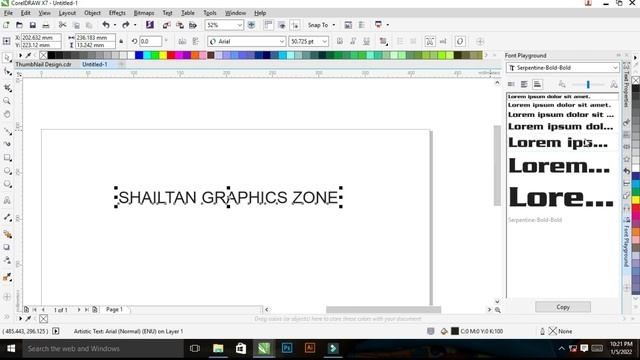Image resolution: width=640 pixels, height=360 pixels.
Task: Toggle the lock ratio padlock
Action: pyautogui.click(x=121, y=41)
